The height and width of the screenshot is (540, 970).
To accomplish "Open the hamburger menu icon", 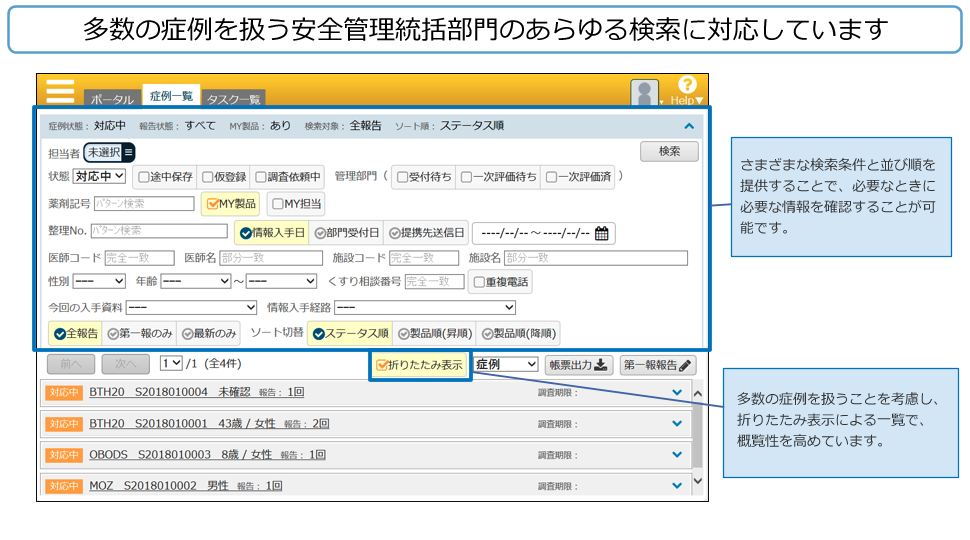I will coord(60,90).
